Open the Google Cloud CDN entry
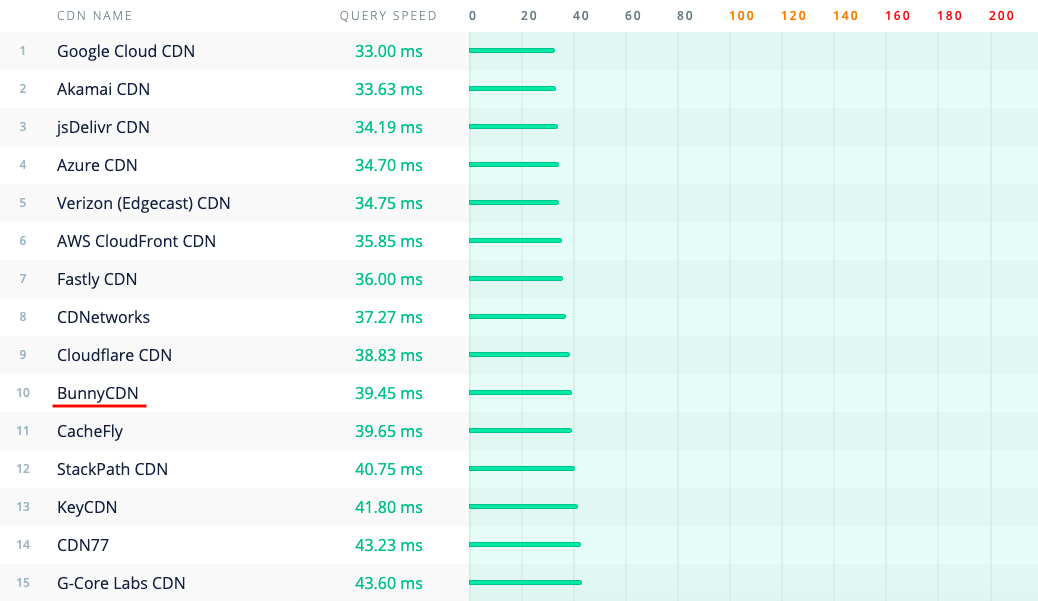The image size is (1038, 601). pyautogui.click(x=126, y=51)
